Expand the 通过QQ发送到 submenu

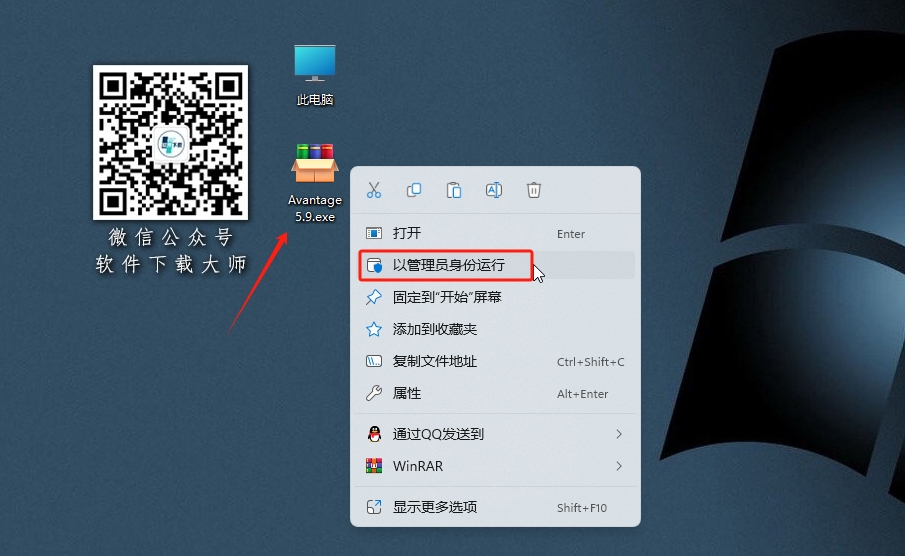(x=495, y=434)
